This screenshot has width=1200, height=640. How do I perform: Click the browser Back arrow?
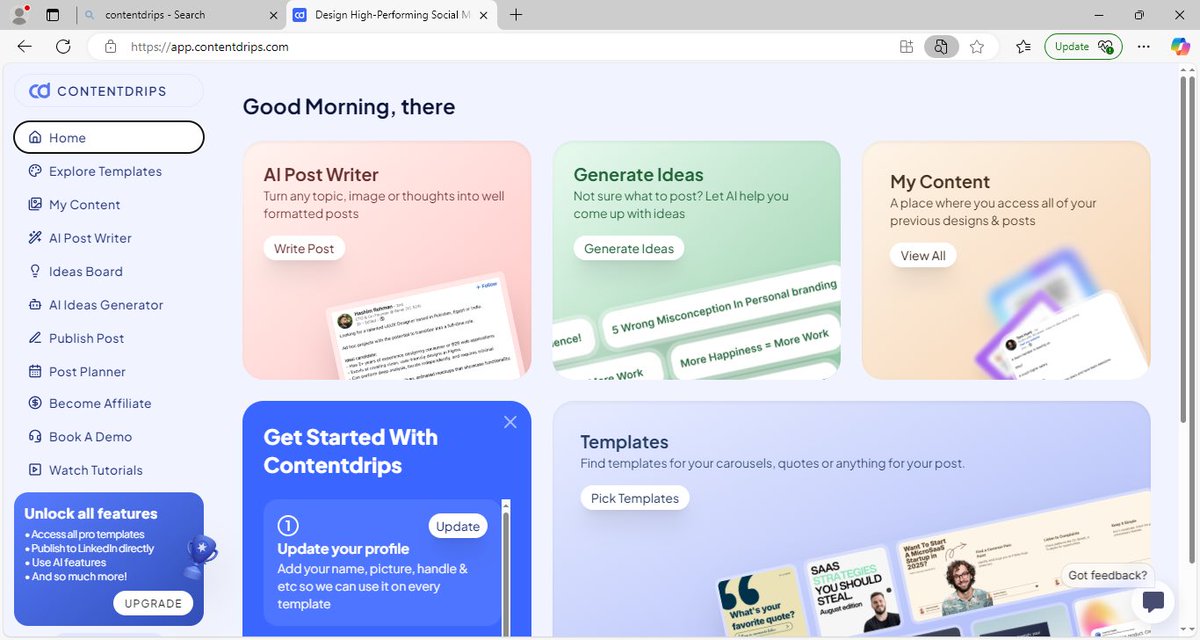coord(25,46)
